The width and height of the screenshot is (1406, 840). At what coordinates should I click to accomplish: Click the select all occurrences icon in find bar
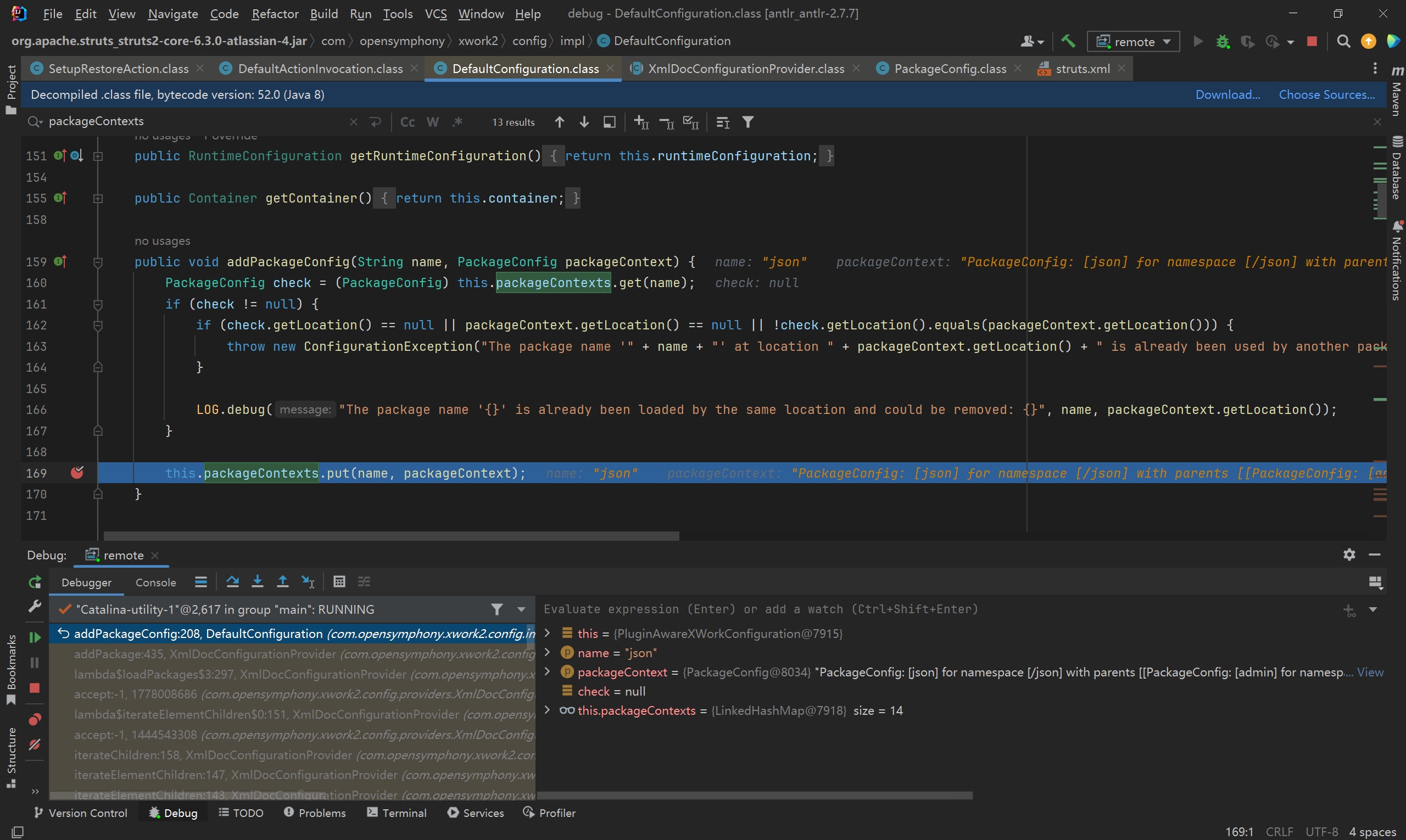click(691, 122)
